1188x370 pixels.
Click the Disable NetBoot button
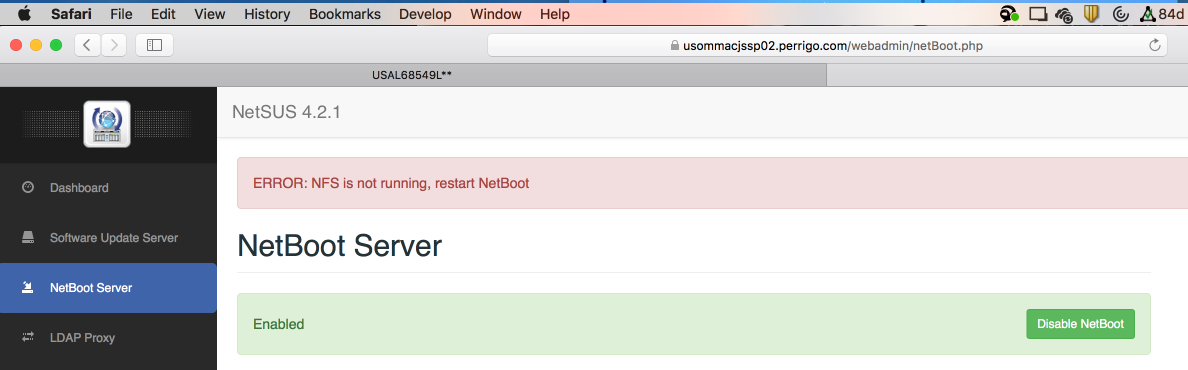tap(1080, 324)
